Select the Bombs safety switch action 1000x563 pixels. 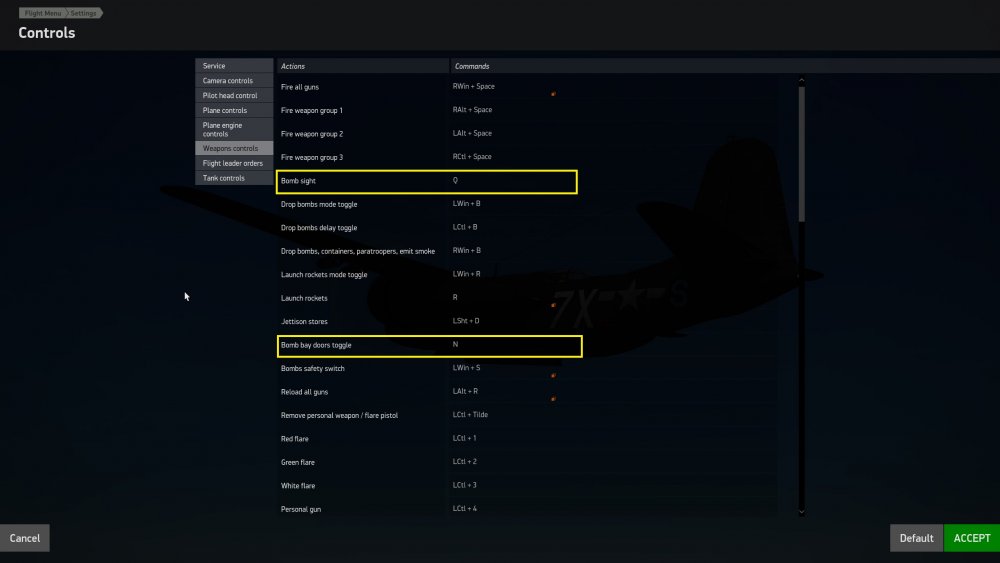point(312,369)
